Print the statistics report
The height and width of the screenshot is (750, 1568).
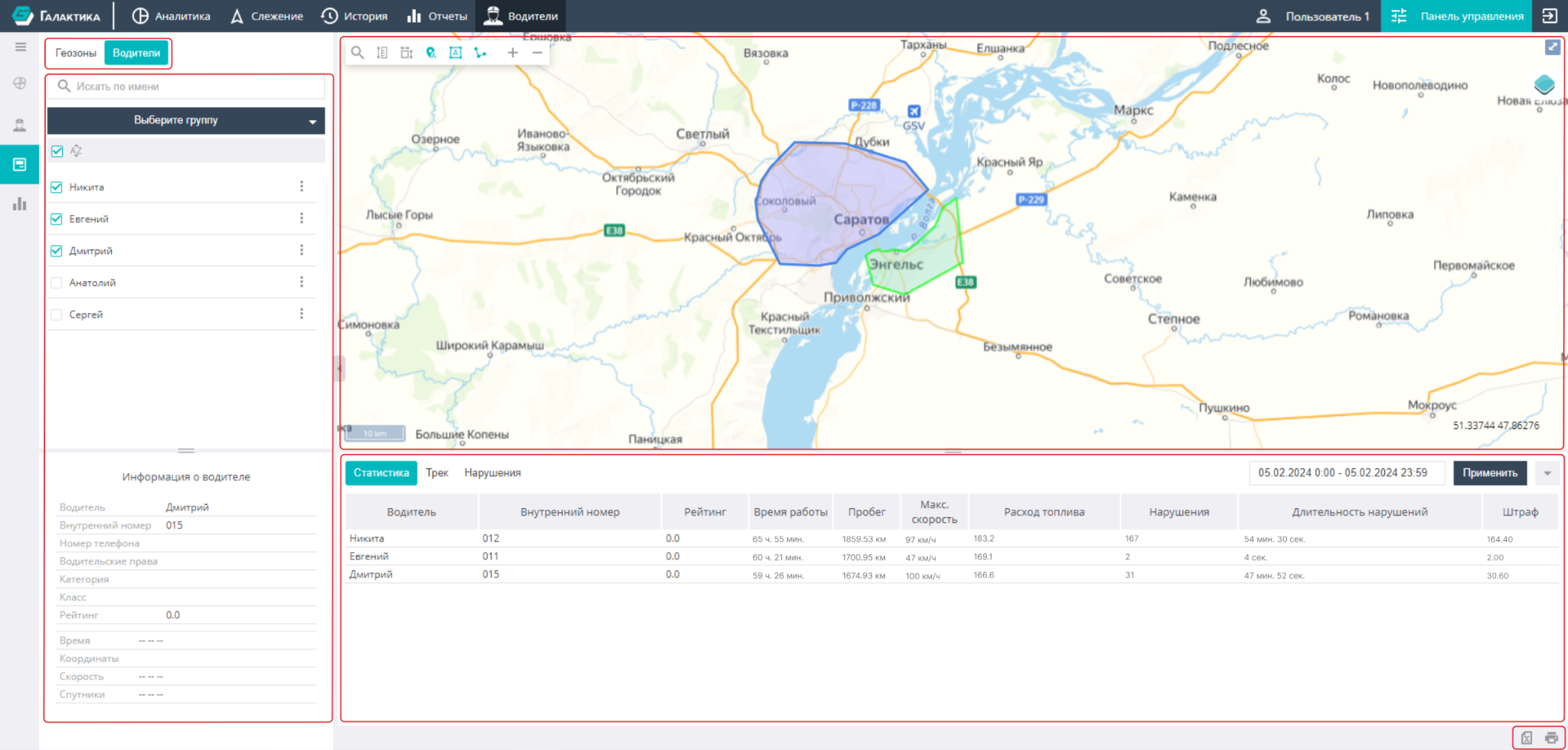(1551, 738)
